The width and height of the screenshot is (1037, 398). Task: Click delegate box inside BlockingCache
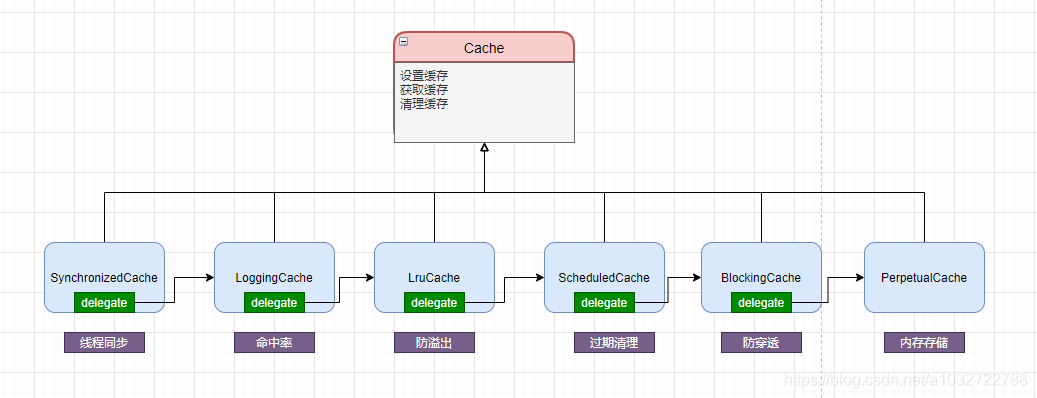tap(761, 303)
